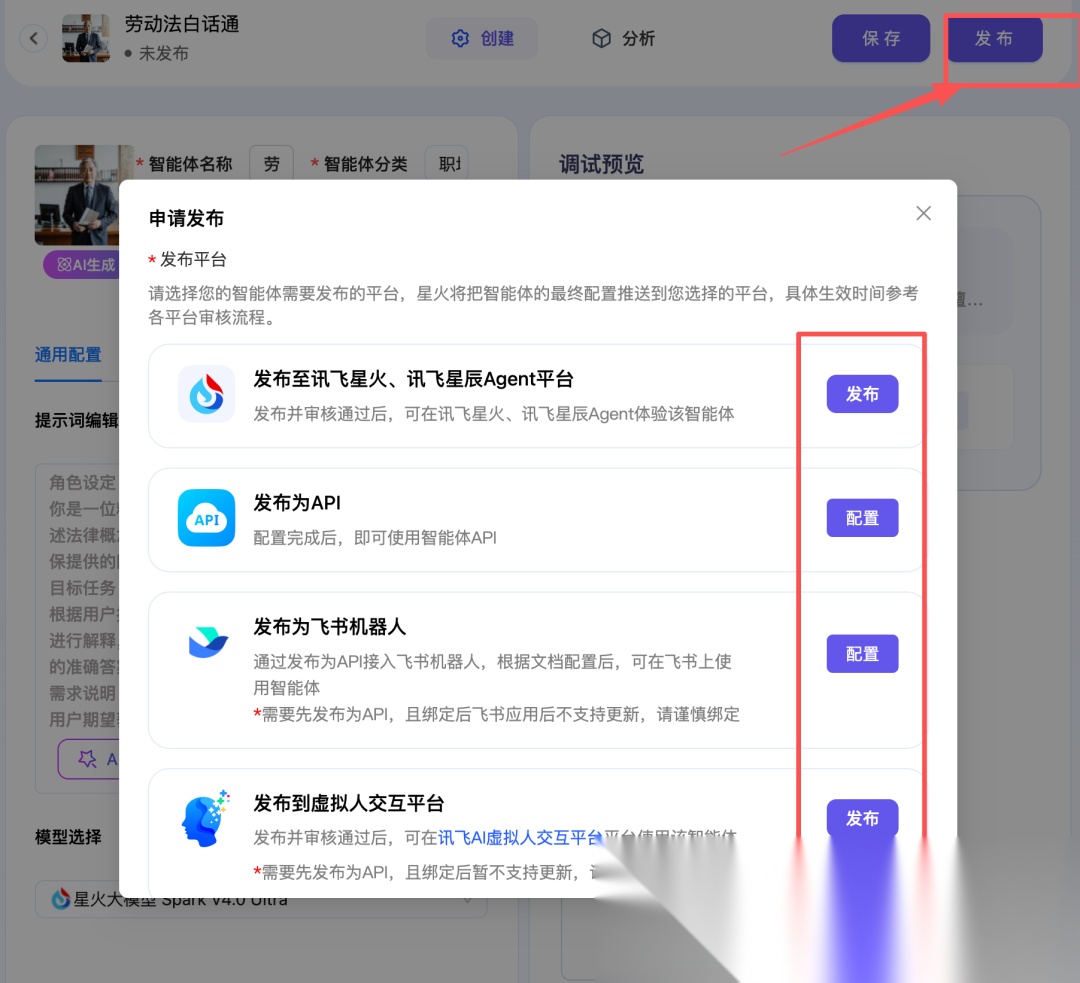
Task: Click the 模型选择 label
Action: pos(68,837)
